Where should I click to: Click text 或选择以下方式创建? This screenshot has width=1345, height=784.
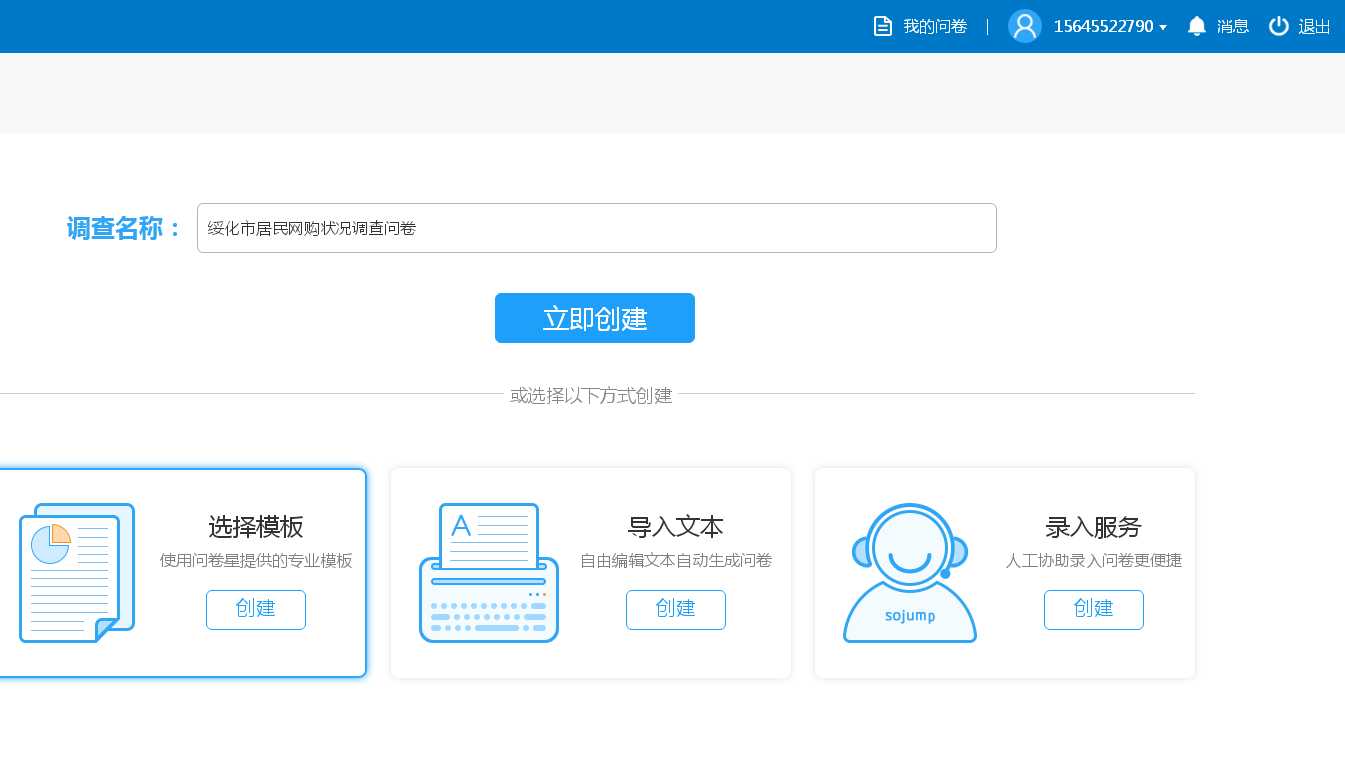click(x=591, y=395)
